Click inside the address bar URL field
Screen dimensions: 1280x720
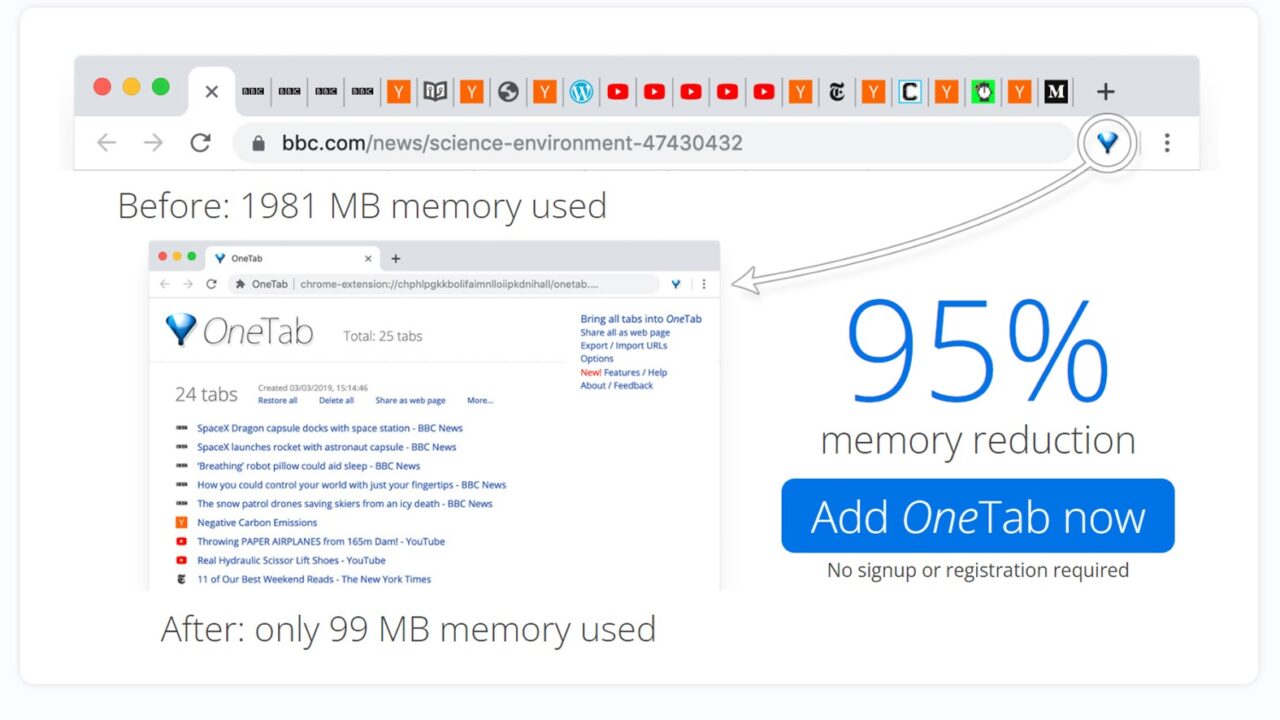point(500,142)
